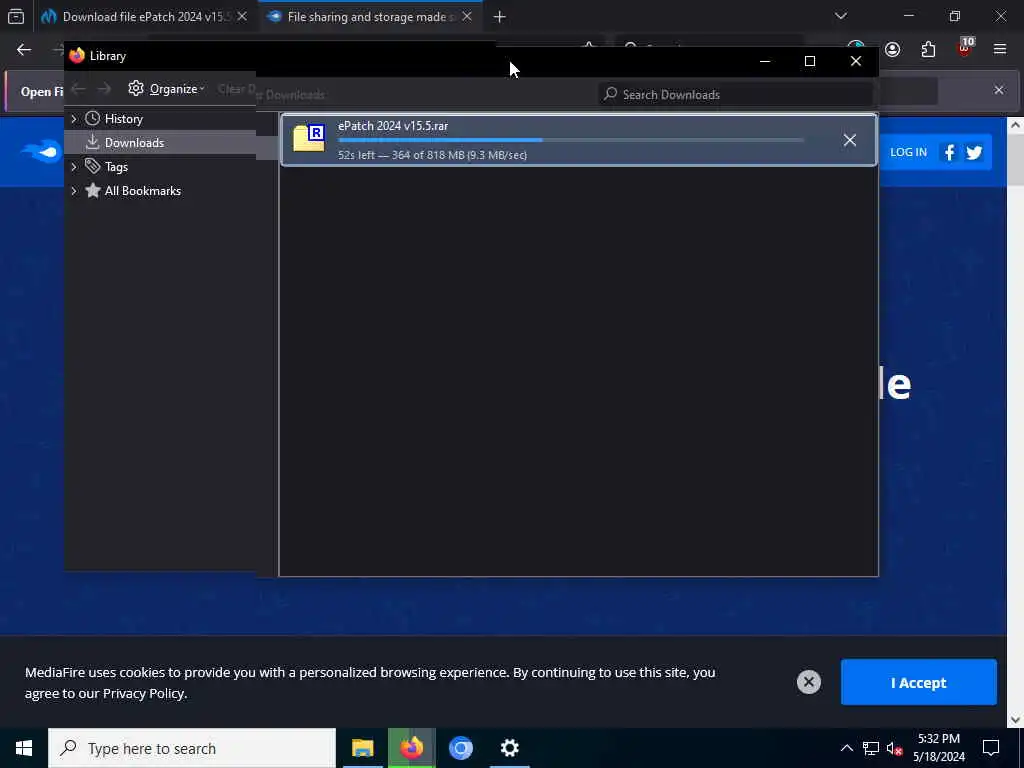Expand the All Bookmarks tree item
1024x768 pixels.
74,191
